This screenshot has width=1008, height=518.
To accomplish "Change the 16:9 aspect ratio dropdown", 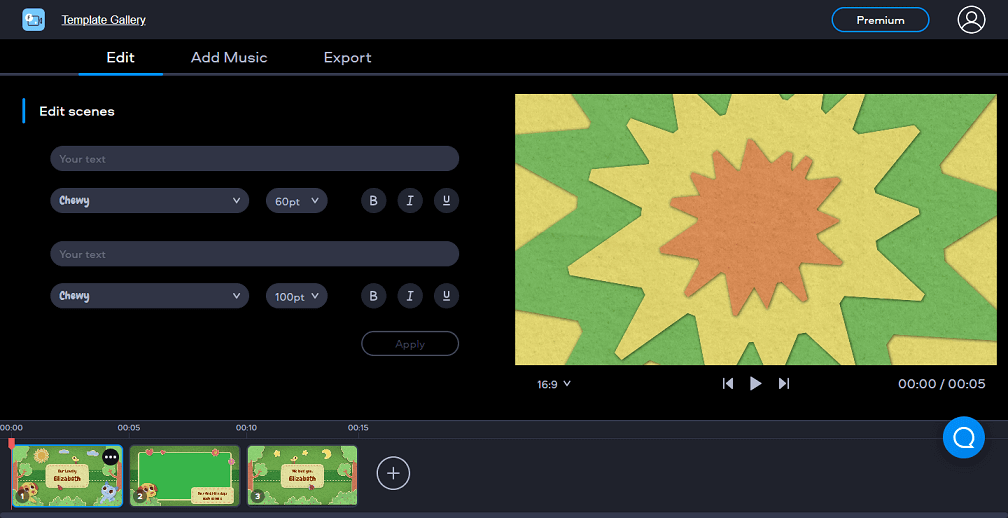I will [554, 384].
